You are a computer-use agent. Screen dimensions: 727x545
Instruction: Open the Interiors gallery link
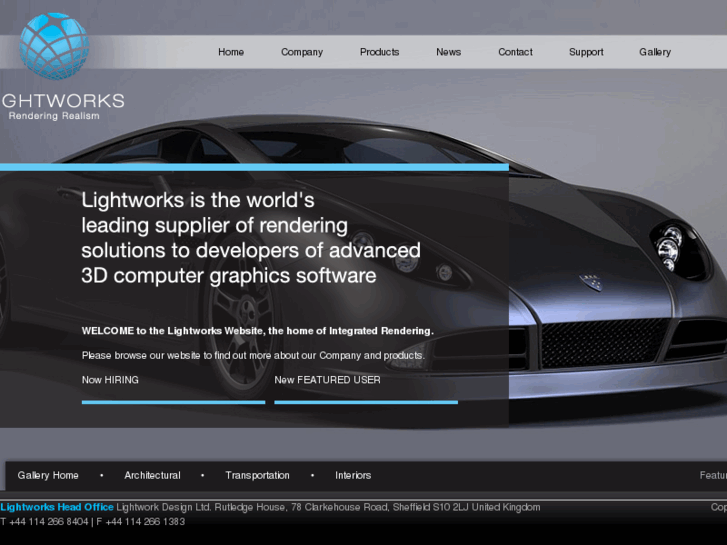click(353, 475)
